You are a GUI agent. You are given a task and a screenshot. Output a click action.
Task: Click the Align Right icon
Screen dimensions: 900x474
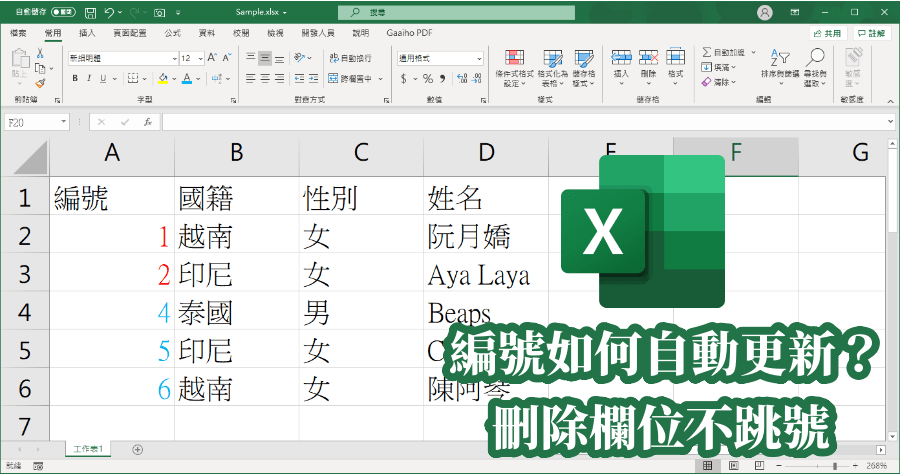(x=280, y=78)
